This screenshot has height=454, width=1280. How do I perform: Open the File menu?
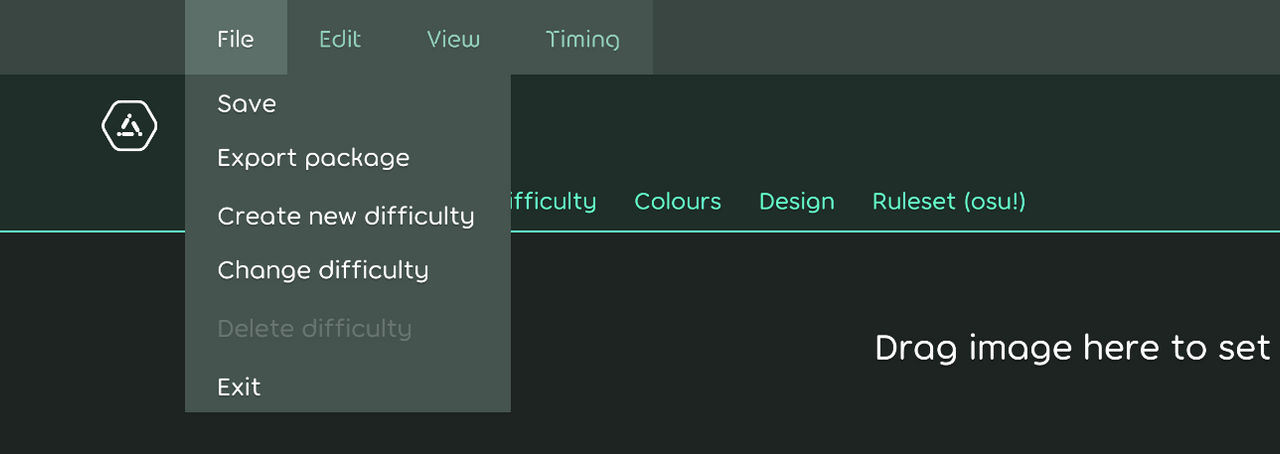(236, 38)
